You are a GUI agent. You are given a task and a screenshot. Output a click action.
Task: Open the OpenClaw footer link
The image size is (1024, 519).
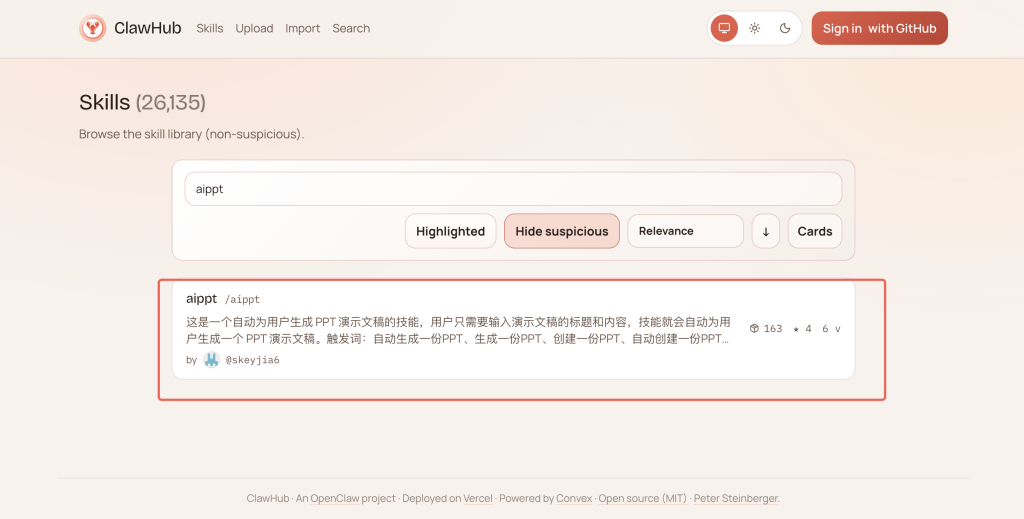coord(339,498)
